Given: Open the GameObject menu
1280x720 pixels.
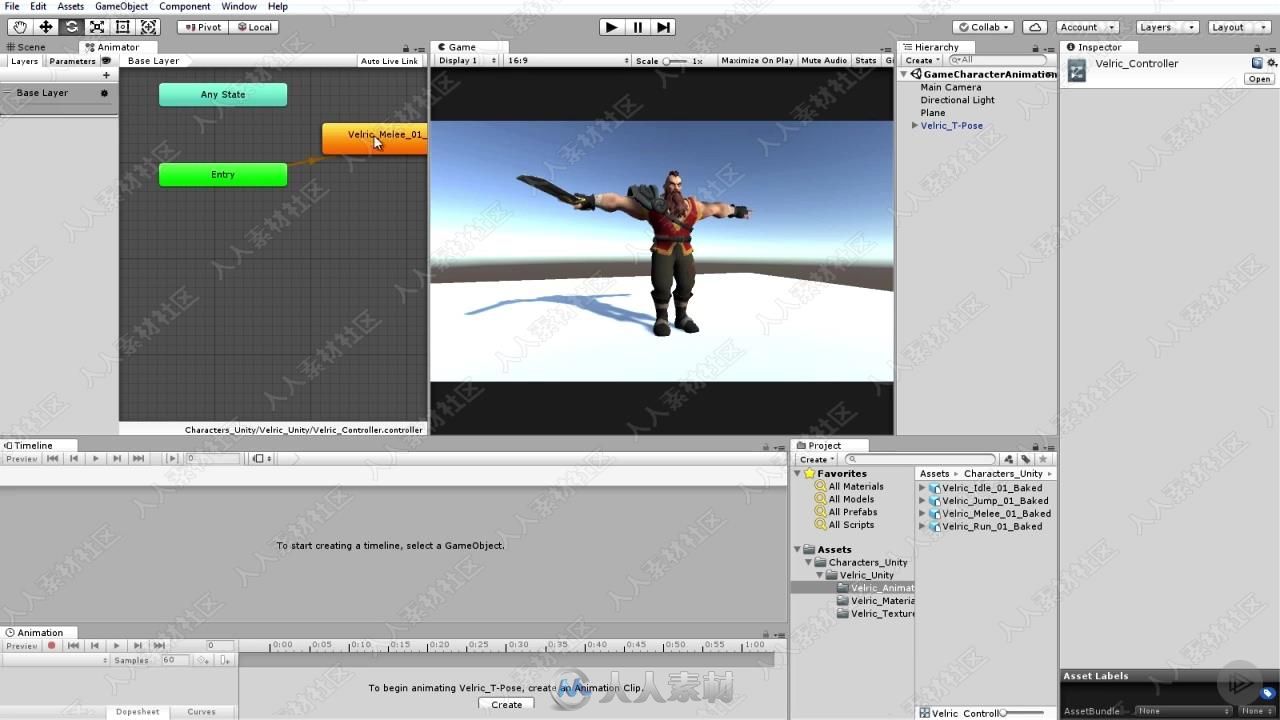Looking at the screenshot, I should click(x=121, y=6).
